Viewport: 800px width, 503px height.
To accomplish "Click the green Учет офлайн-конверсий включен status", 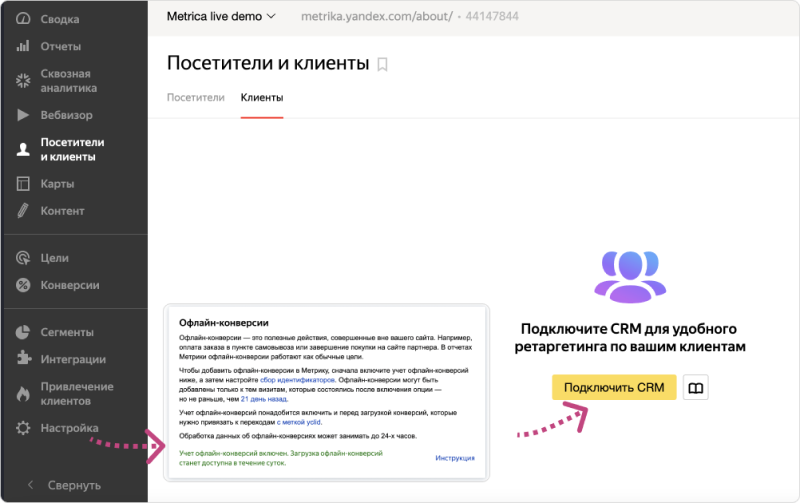I will pyautogui.click(x=281, y=458).
